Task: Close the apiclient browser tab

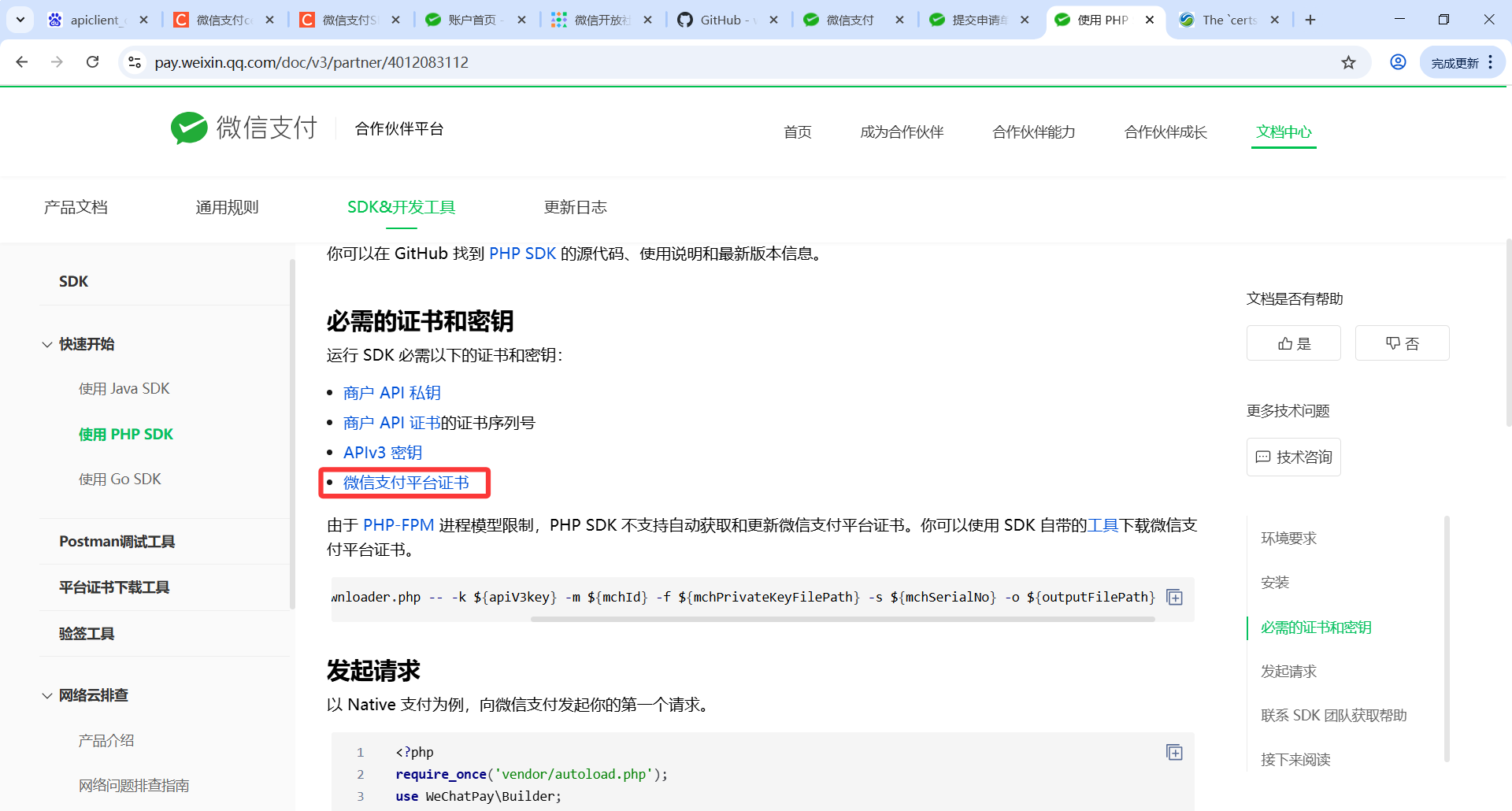Action: click(x=143, y=20)
